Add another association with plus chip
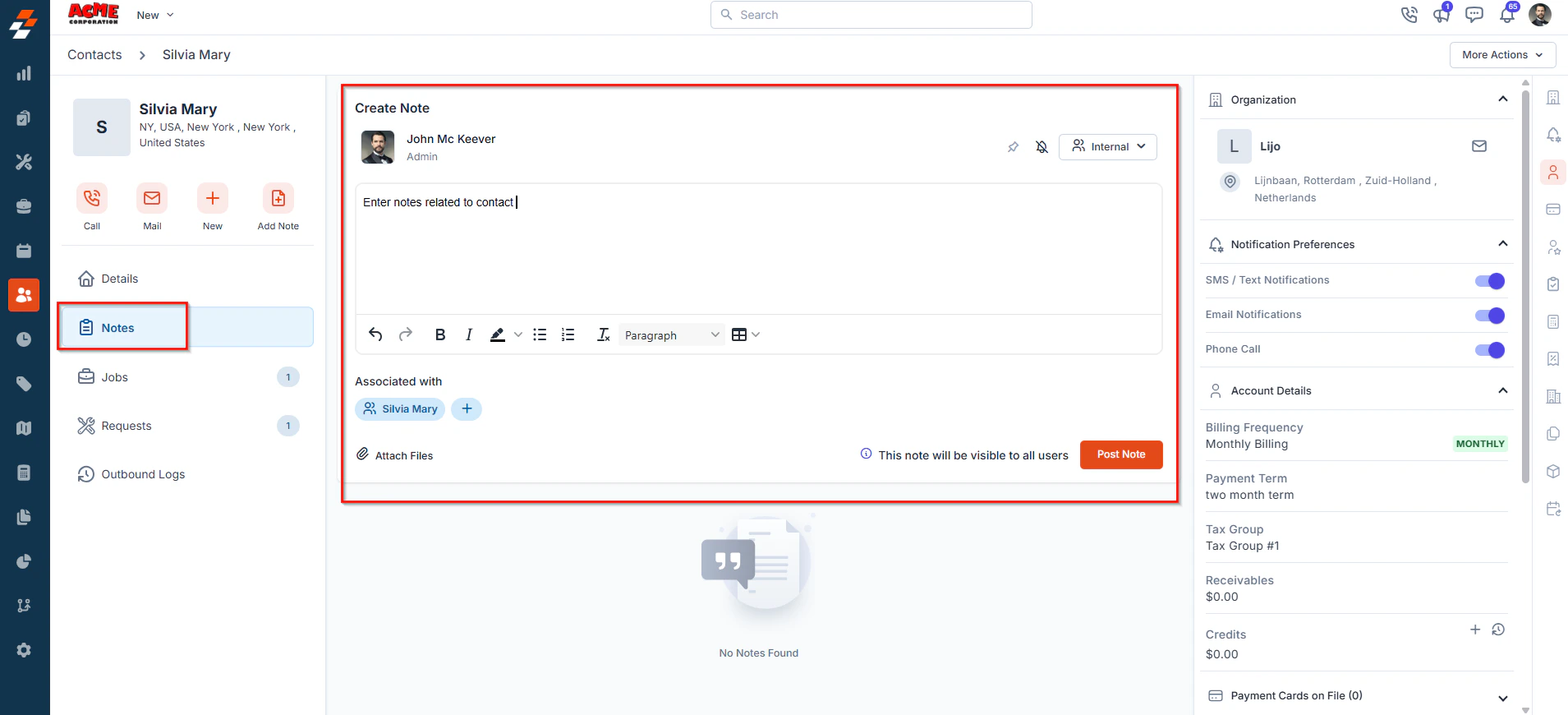This screenshot has height=715, width=1568. pos(467,408)
